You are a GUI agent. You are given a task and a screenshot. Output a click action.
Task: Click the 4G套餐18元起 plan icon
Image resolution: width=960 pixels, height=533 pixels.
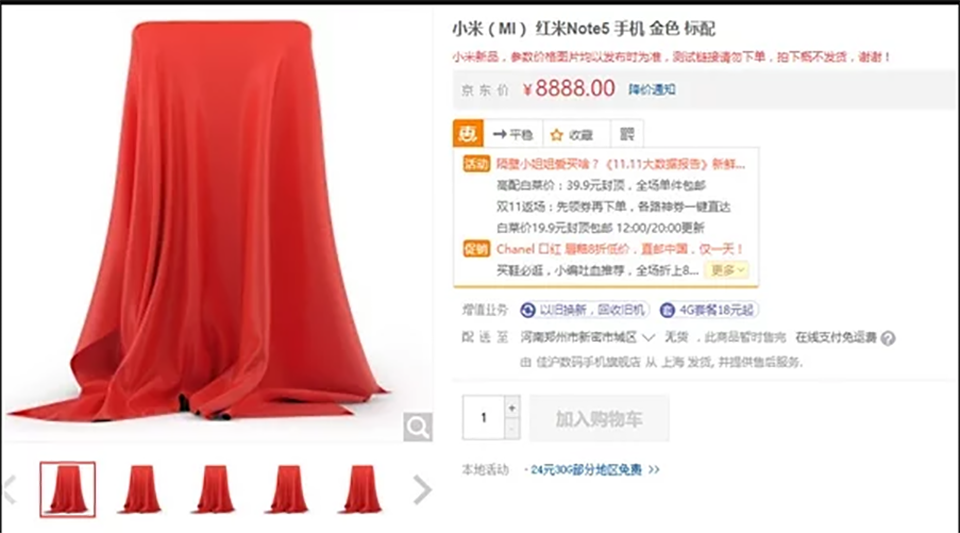point(667,310)
